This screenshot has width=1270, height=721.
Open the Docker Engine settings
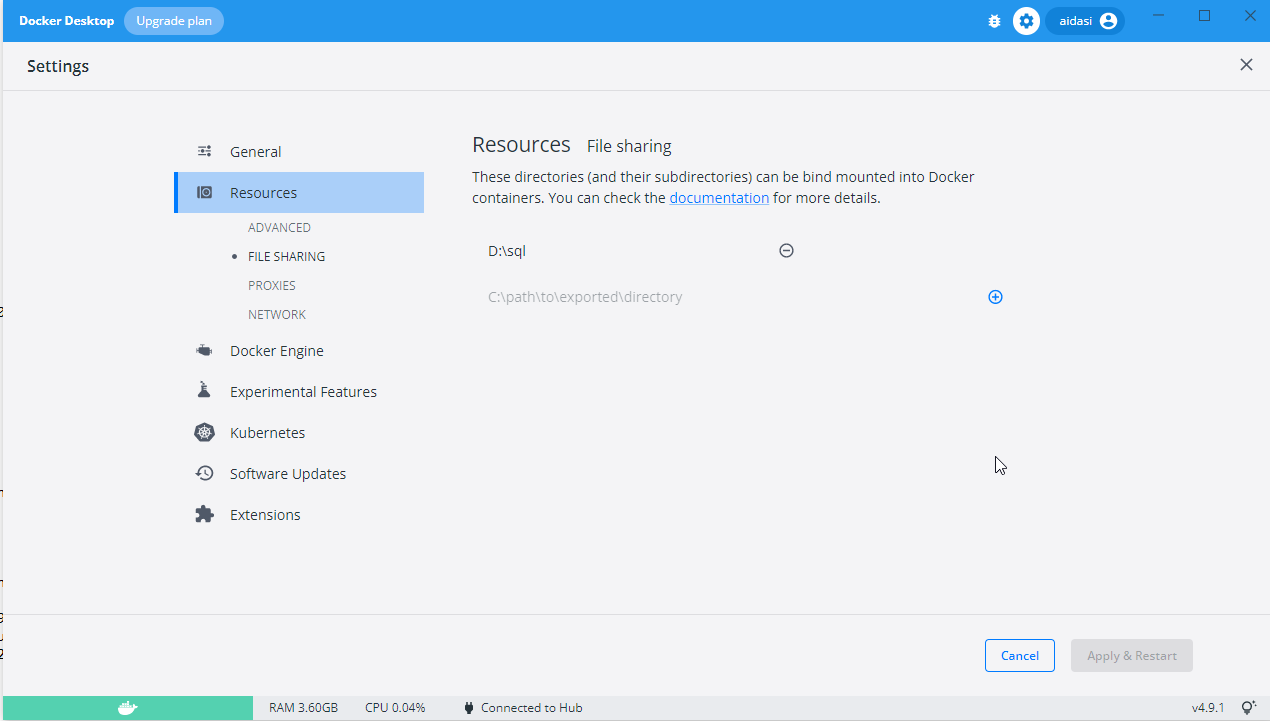pyautogui.click(x=276, y=351)
